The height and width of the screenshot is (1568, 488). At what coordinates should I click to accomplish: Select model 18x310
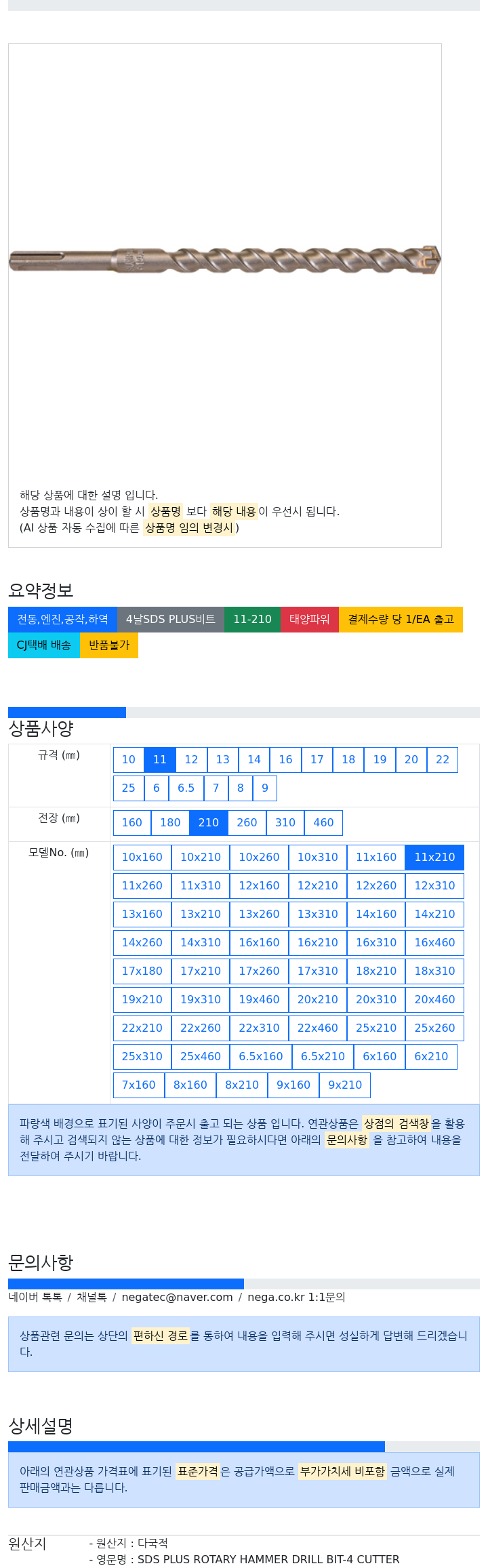434,971
